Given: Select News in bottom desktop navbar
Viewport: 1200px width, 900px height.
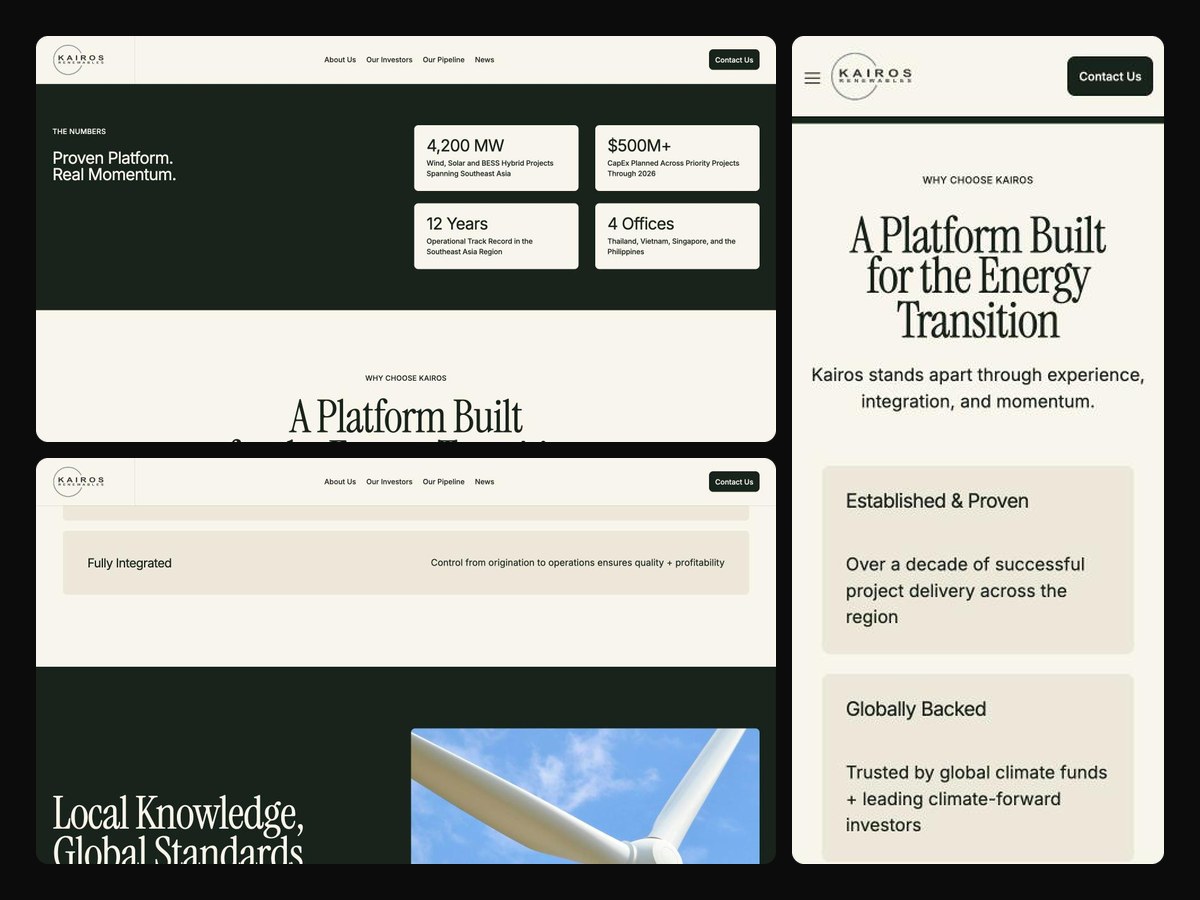Looking at the screenshot, I should click(x=484, y=482).
